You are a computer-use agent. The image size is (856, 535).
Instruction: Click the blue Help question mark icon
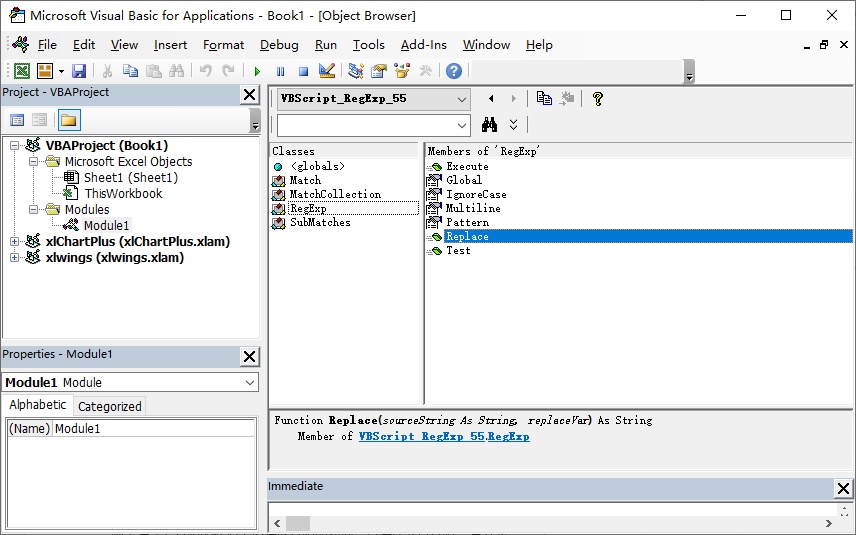[454, 71]
